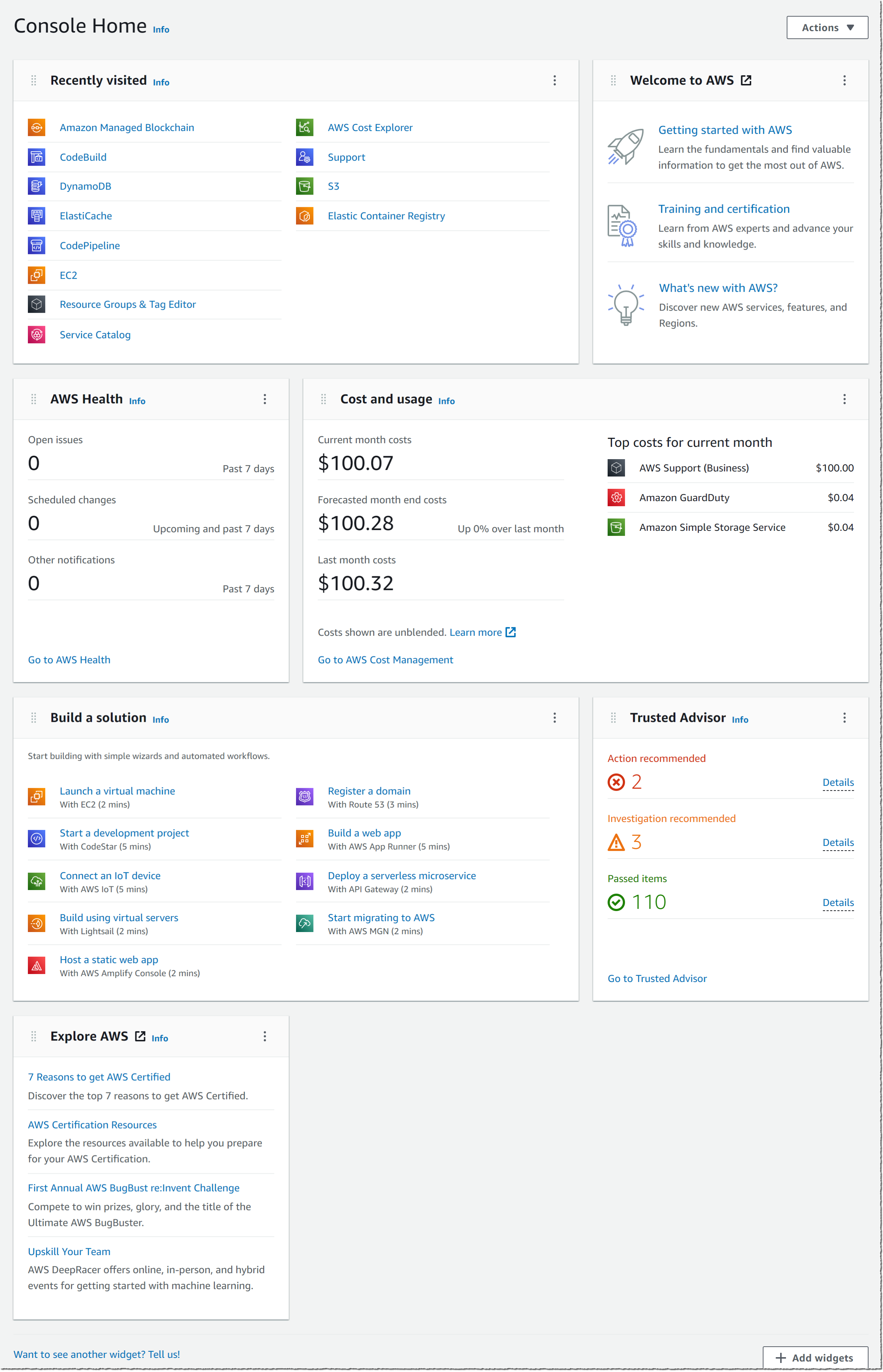Click Actions dropdown button top right
This screenshot has width=883, height=1372.
(x=826, y=27)
